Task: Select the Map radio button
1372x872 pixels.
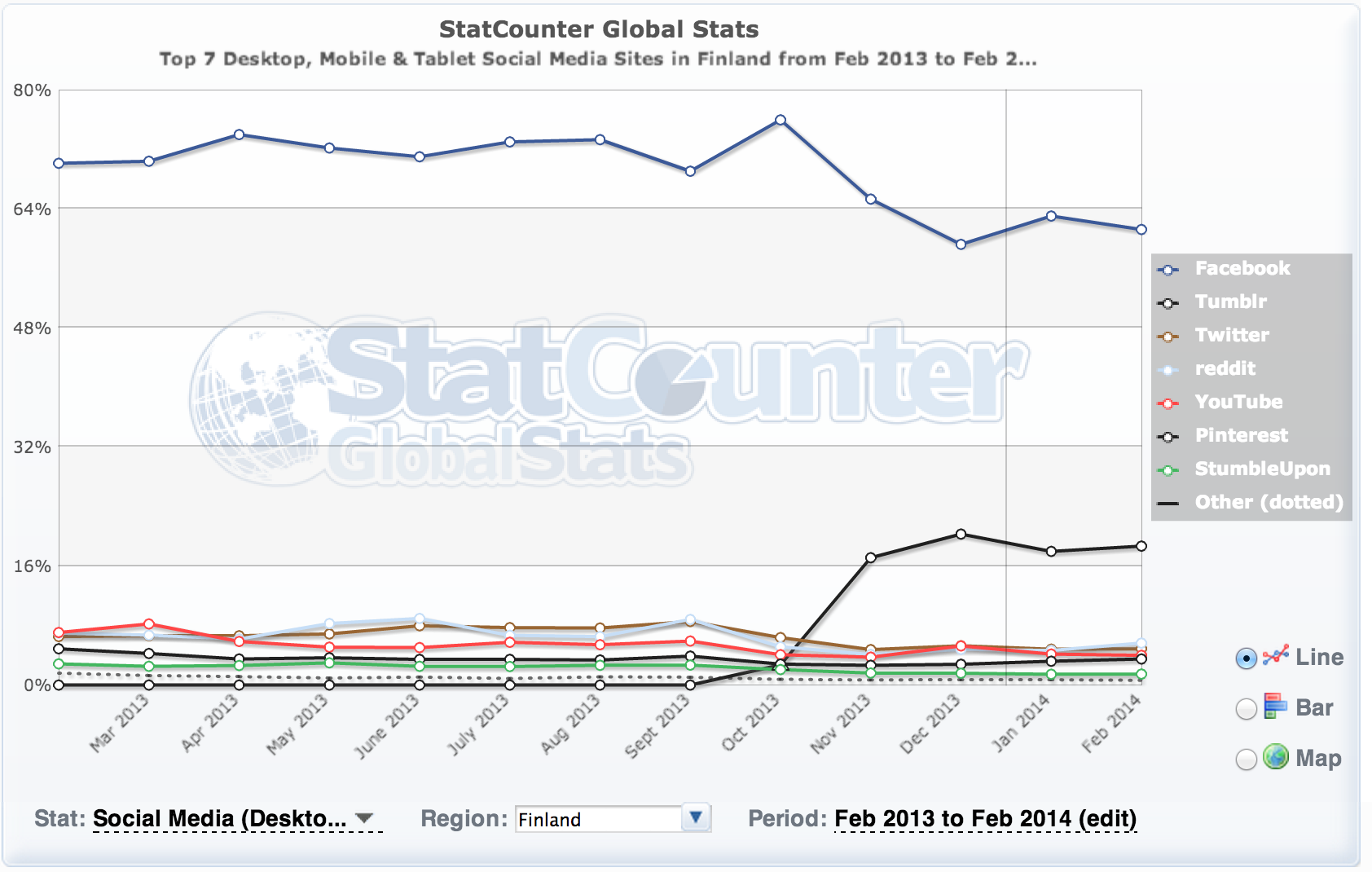Action: click(x=1247, y=760)
